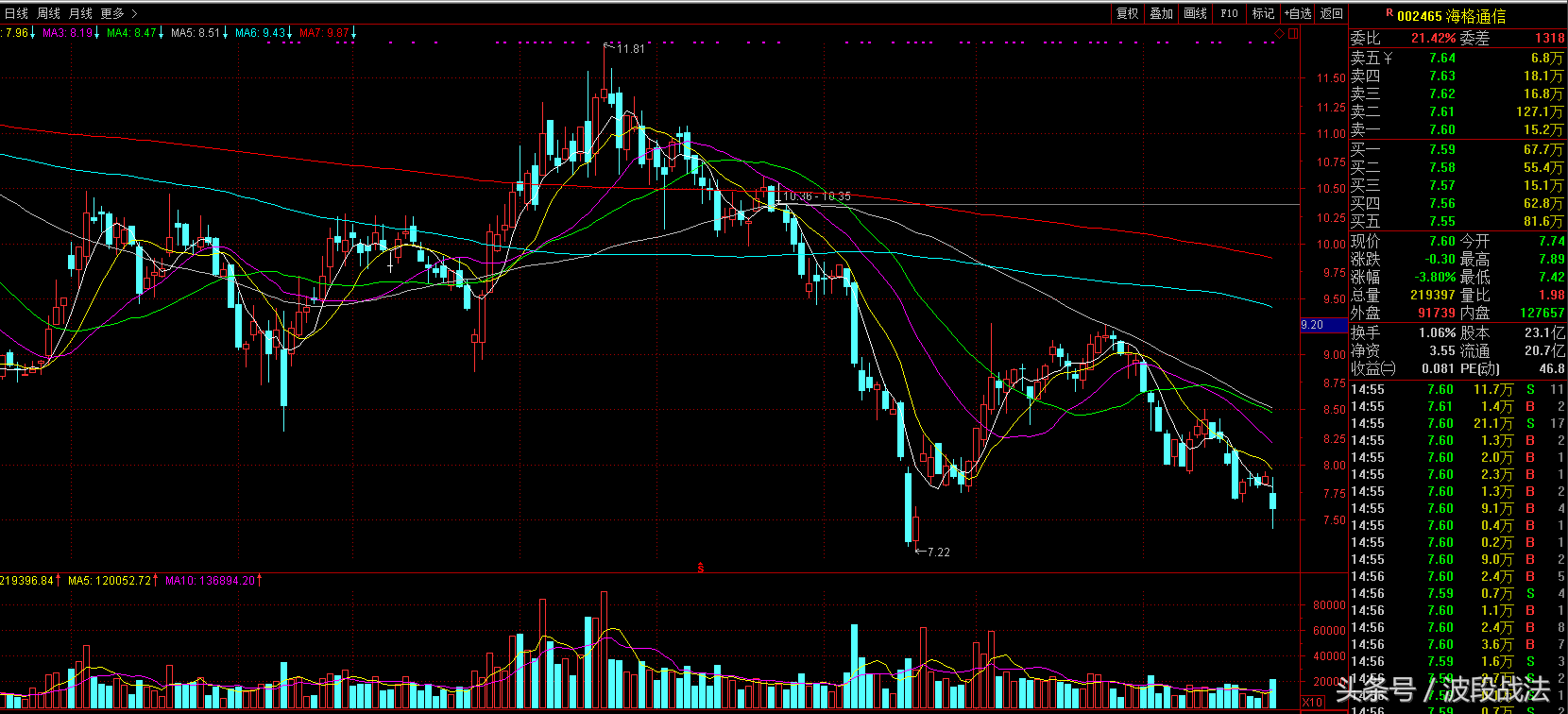Viewport: 1568px width, 714px height.
Task: Click the 量比 1.98 value
Action: pyautogui.click(x=1551, y=295)
